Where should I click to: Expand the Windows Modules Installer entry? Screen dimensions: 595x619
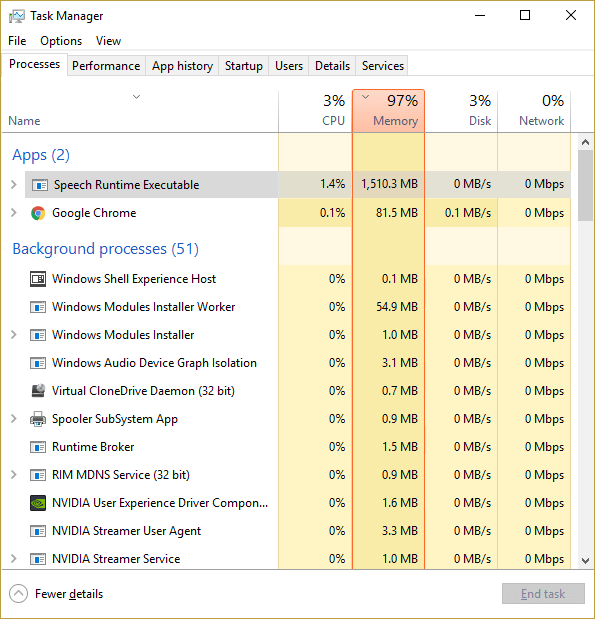(14, 335)
